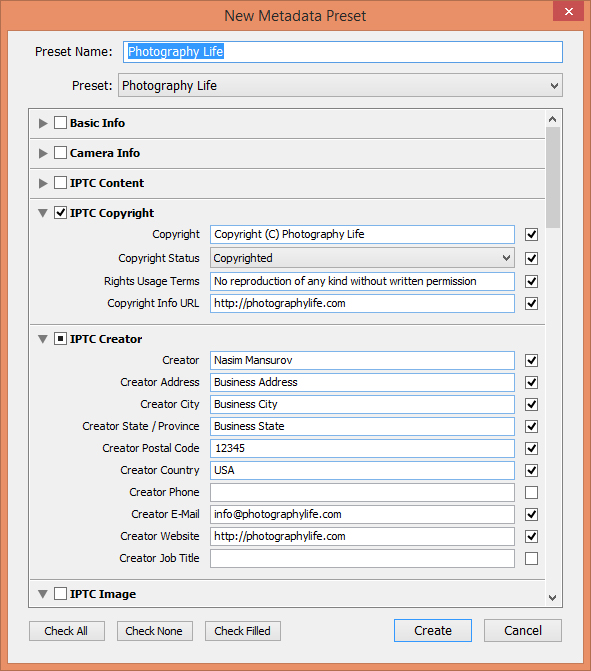Edit the Creator field with Nasim Mansurov
The width and height of the screenshot is (591, 671).
coord(362,360)
